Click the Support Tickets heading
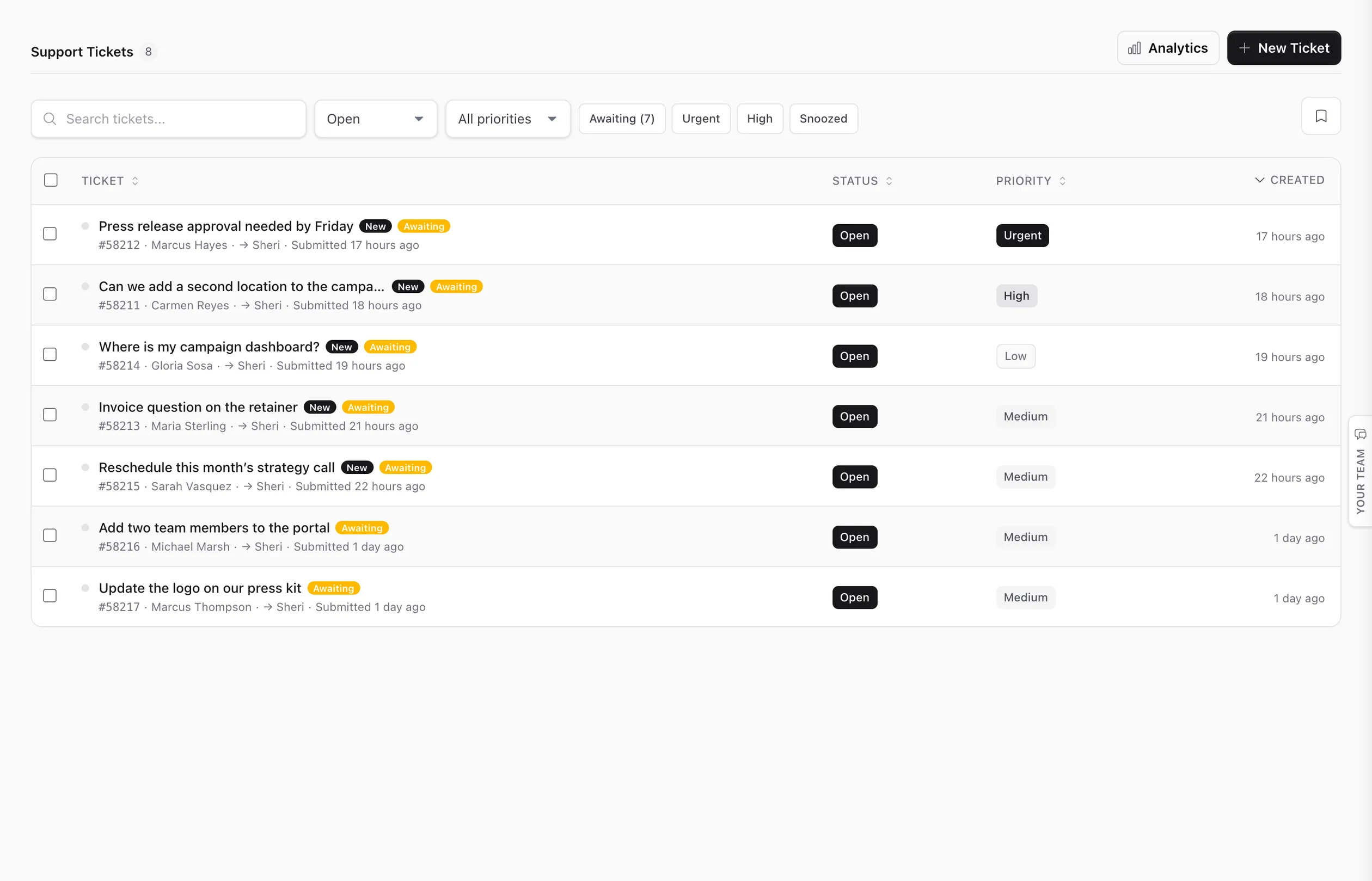Image resolution: width=1372 pixels, height=881 pixels. [82, 52]
